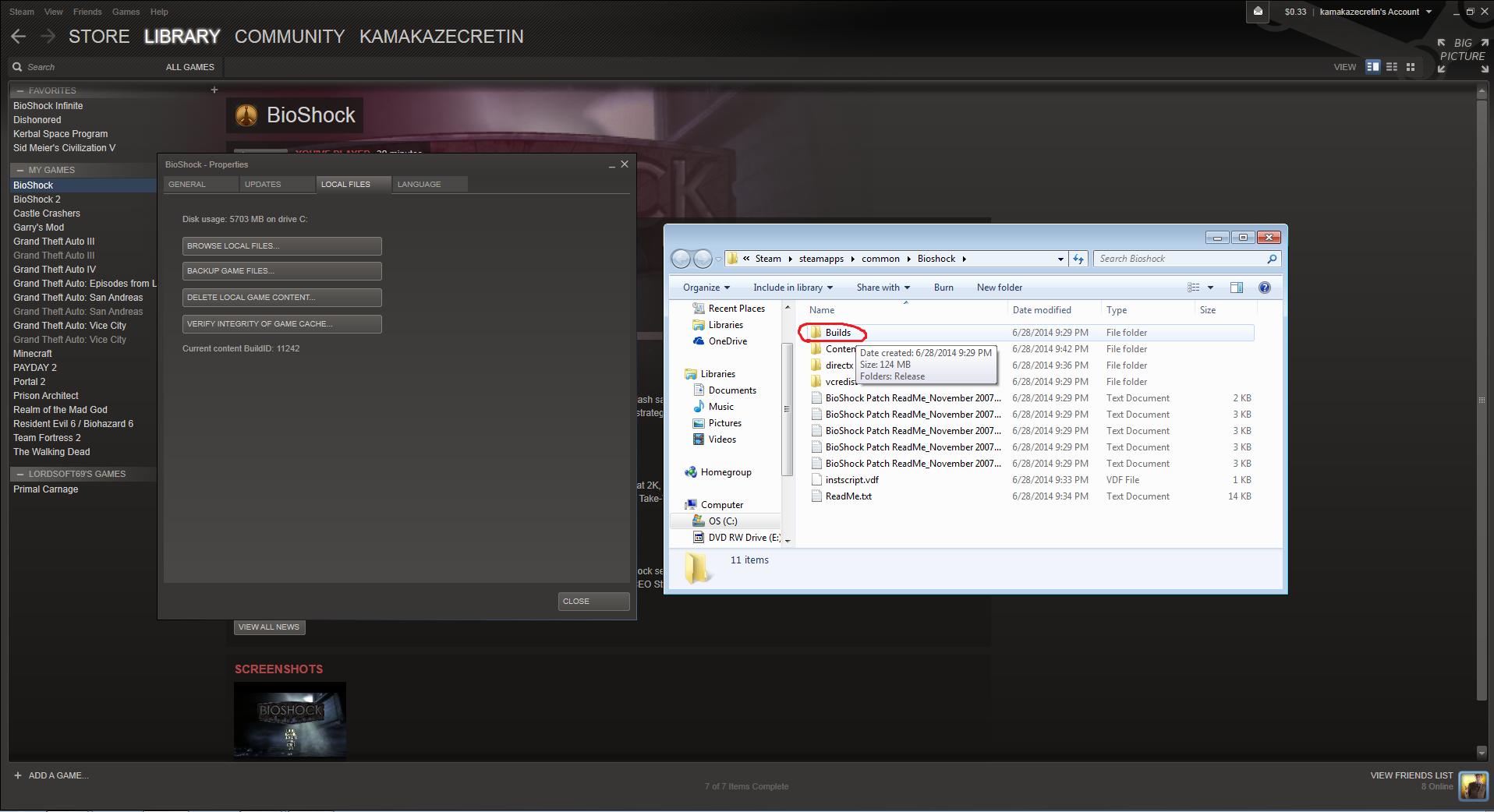
Task: Switch to the General tab
Action: [x=200, y=185]
